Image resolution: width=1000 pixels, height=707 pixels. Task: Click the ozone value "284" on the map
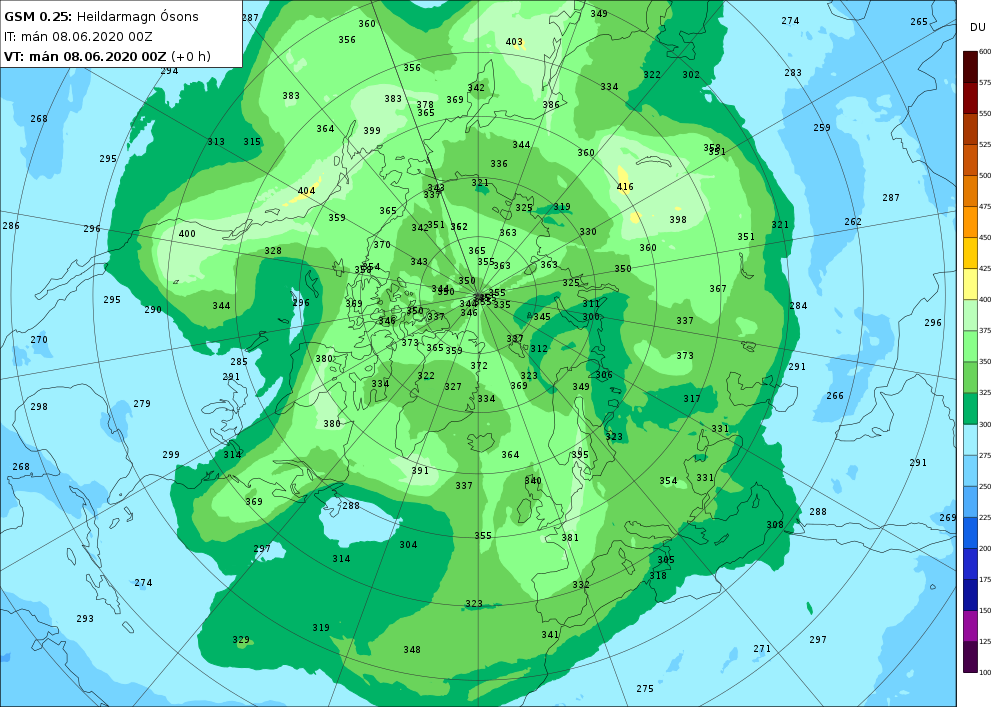tap(798, 306)
